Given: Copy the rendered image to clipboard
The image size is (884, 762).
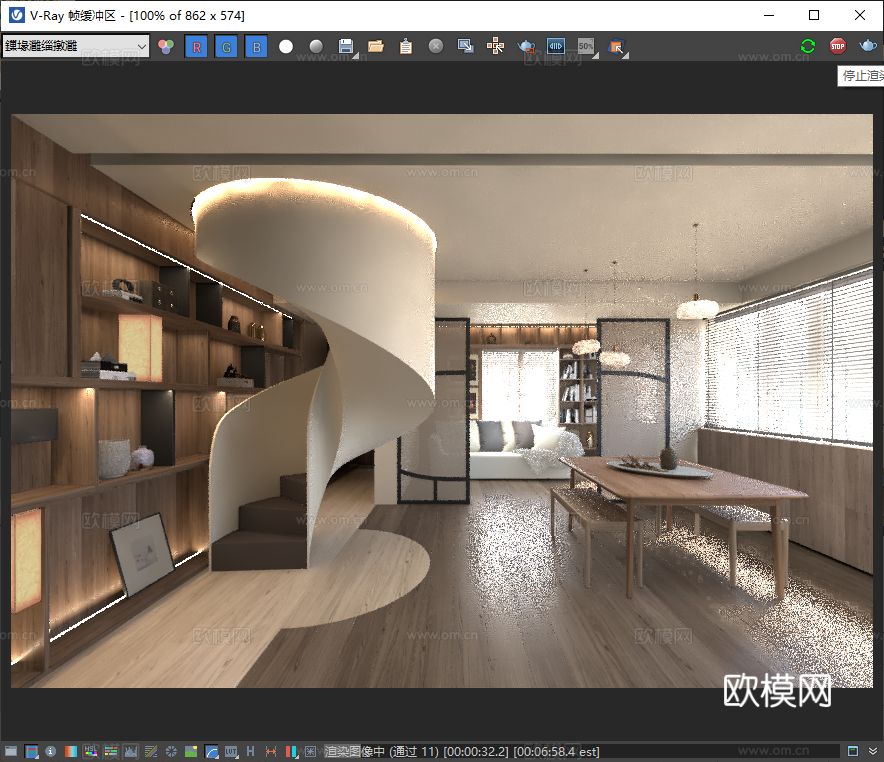Looking at the screenshot, I should [406, 46].
